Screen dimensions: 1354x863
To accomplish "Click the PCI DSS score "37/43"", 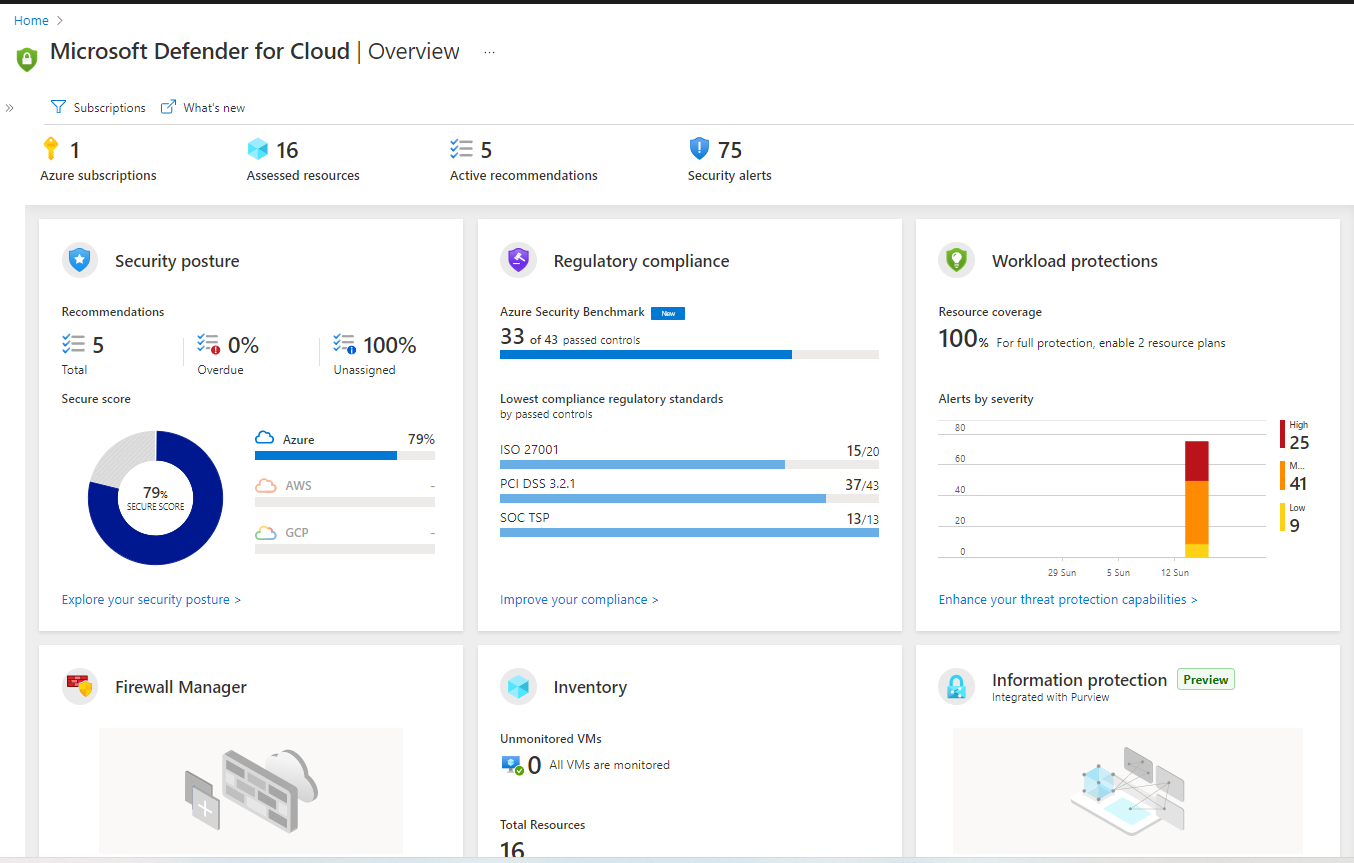I will coord(862,485).
